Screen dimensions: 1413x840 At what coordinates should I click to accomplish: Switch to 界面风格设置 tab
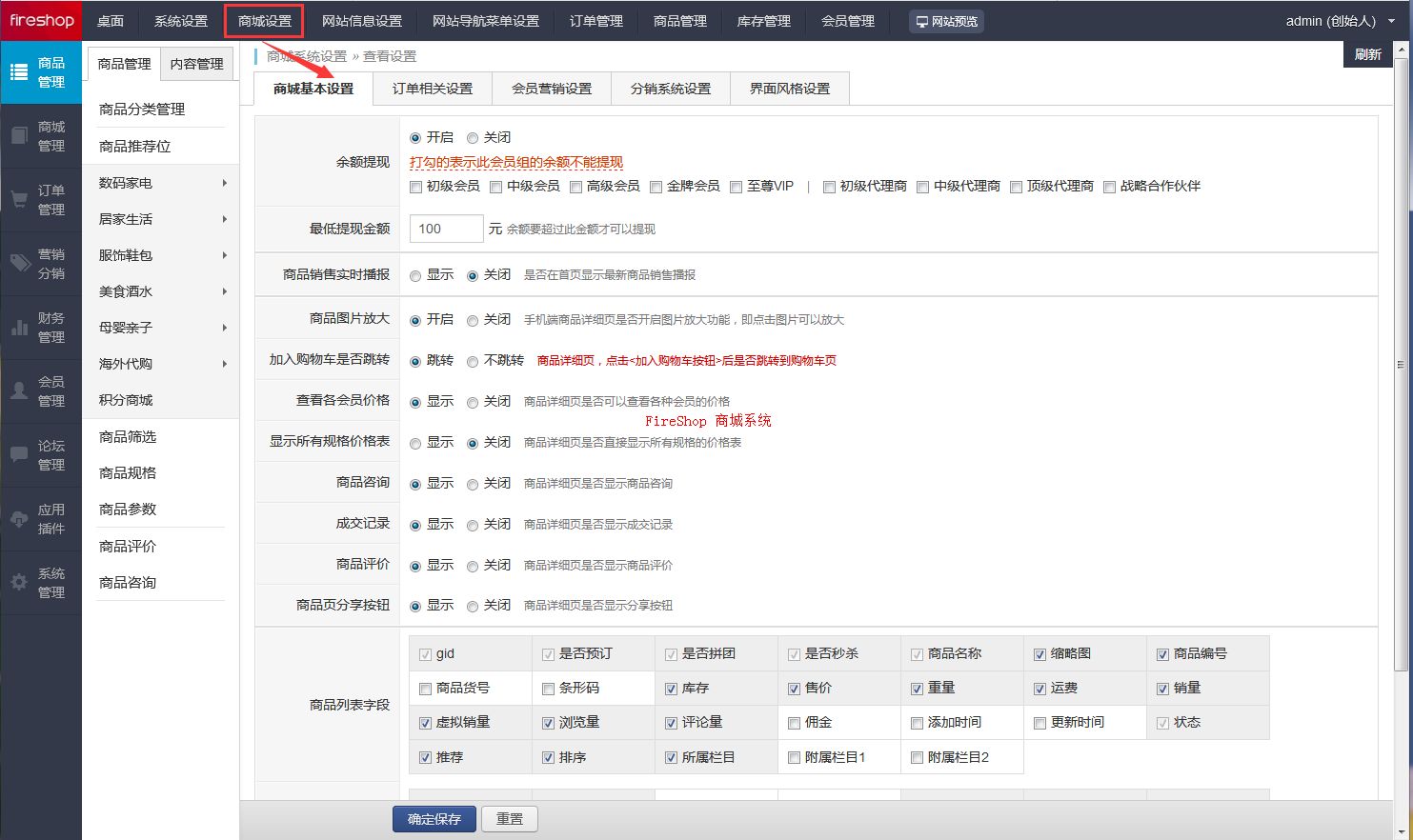click(x=790, y=89)
